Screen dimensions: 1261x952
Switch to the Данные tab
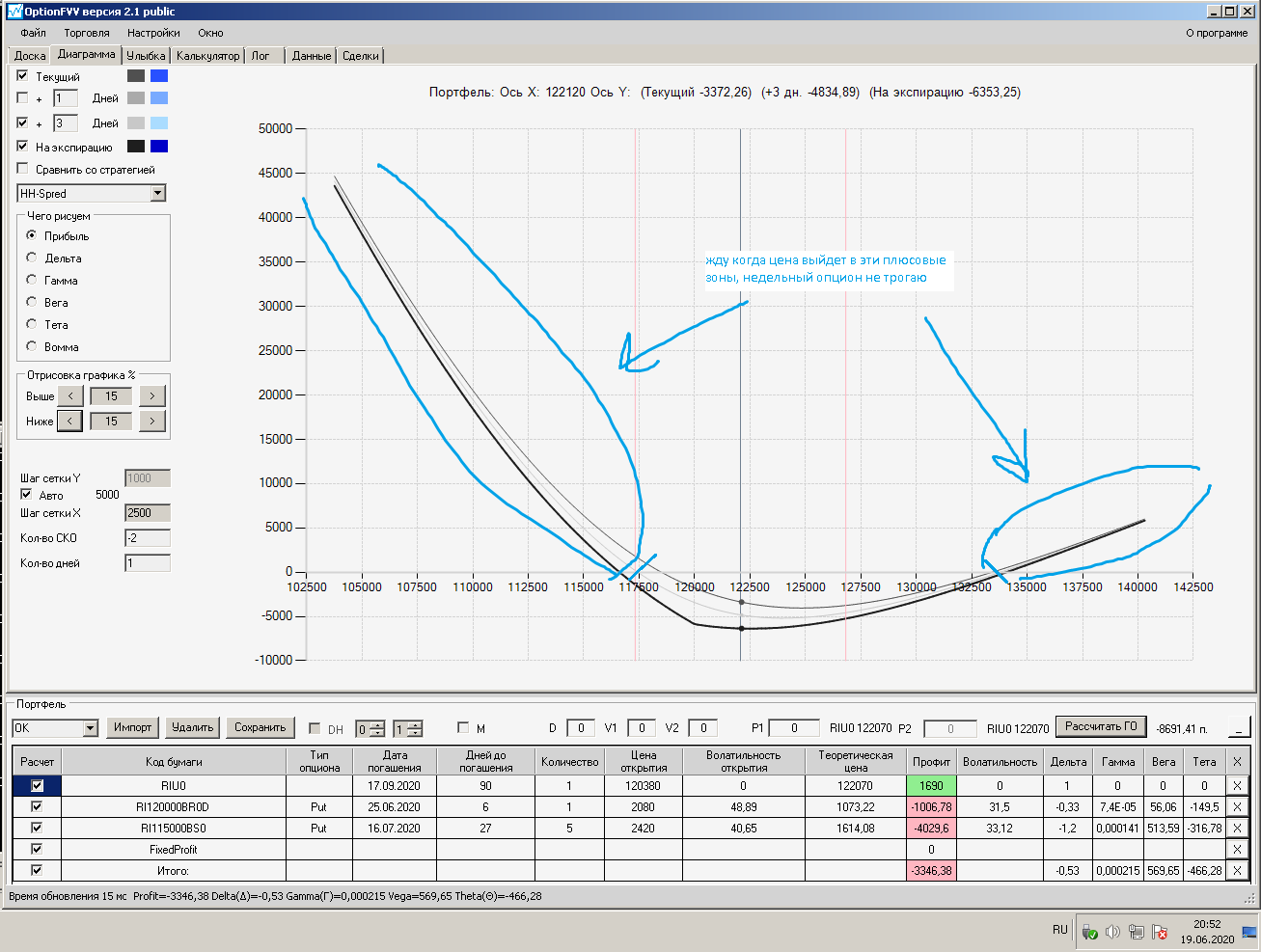[312, 56]
